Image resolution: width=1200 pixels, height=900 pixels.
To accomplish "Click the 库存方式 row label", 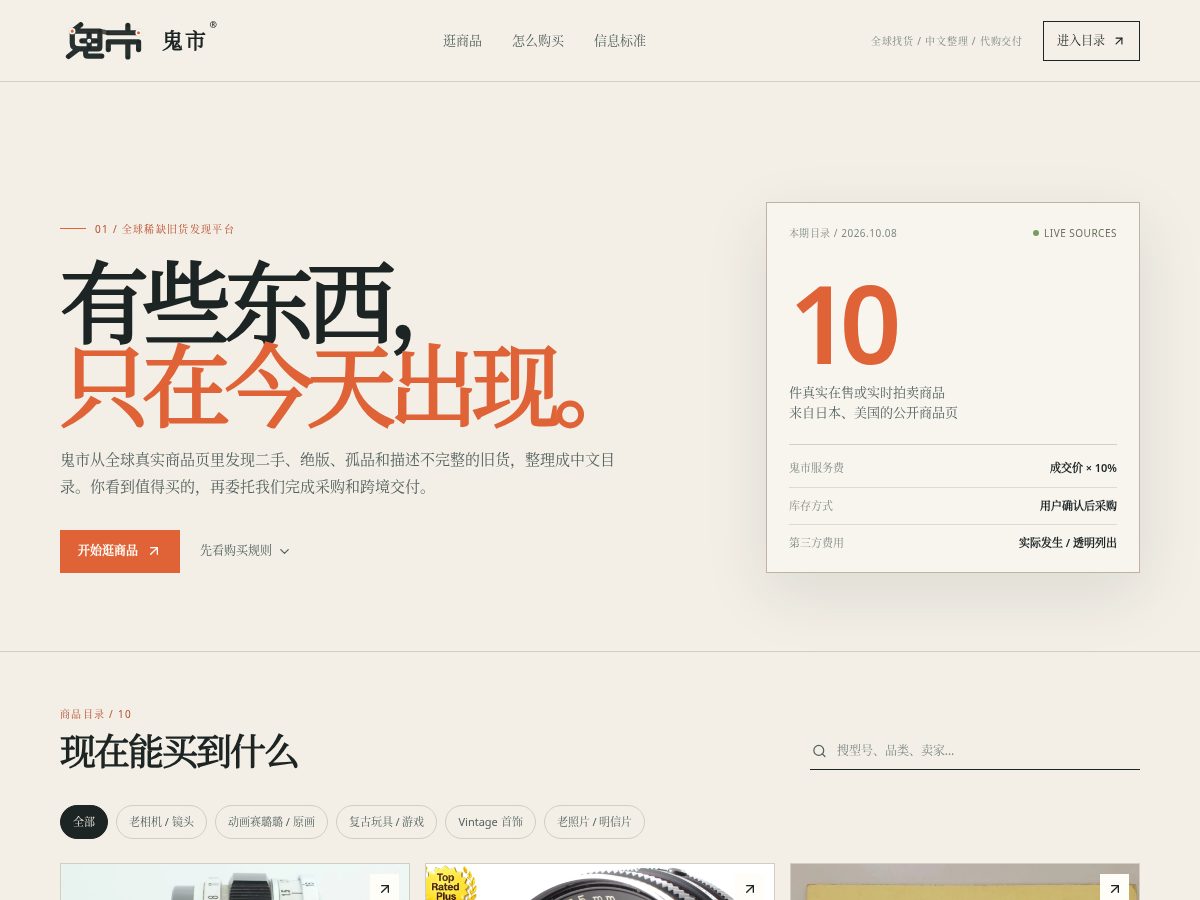I will click(811, 506).
